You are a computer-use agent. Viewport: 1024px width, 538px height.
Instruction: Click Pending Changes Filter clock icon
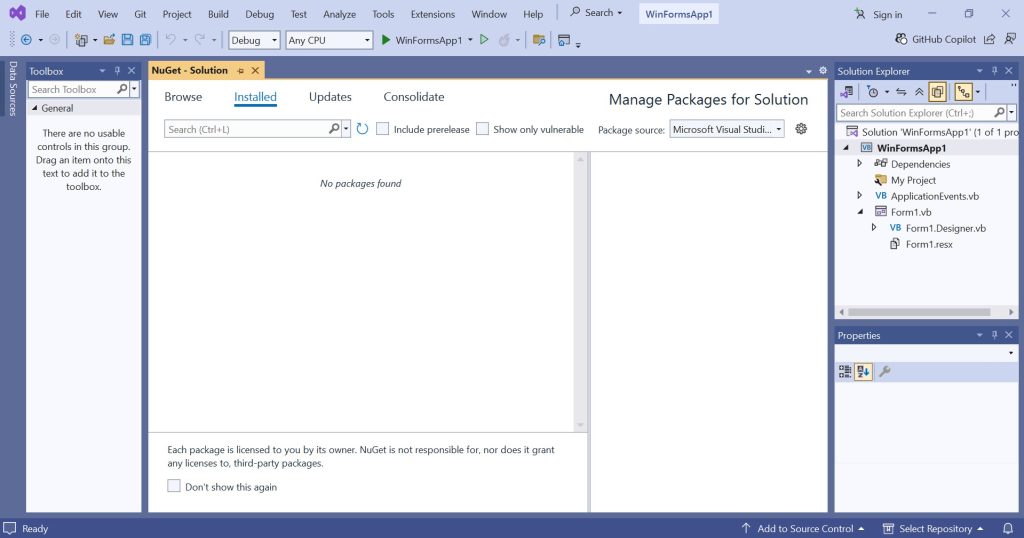[x=873, y=92]
